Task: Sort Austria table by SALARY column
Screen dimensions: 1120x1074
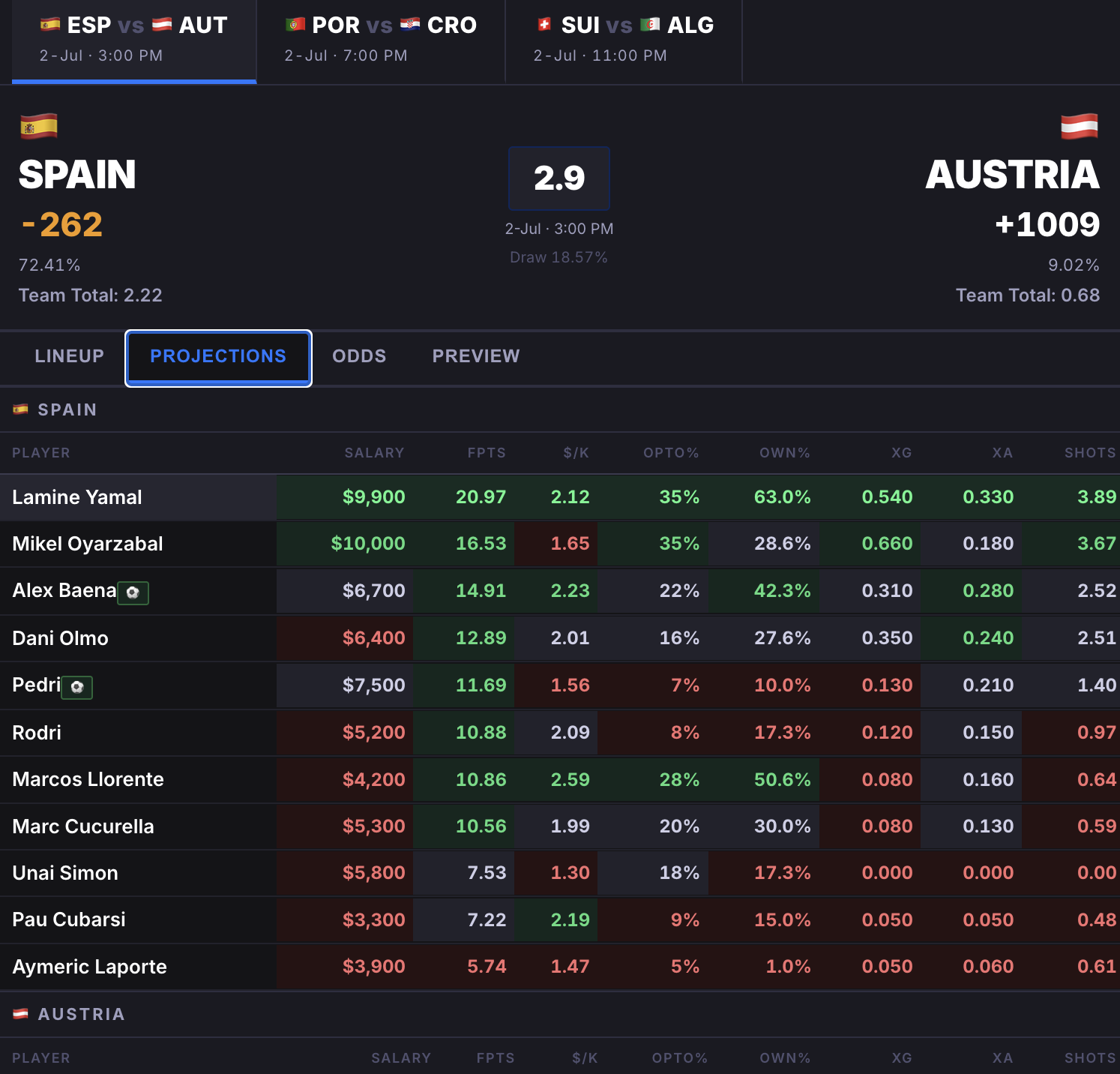Action: pyautogui.click(x=401, y=1058)
